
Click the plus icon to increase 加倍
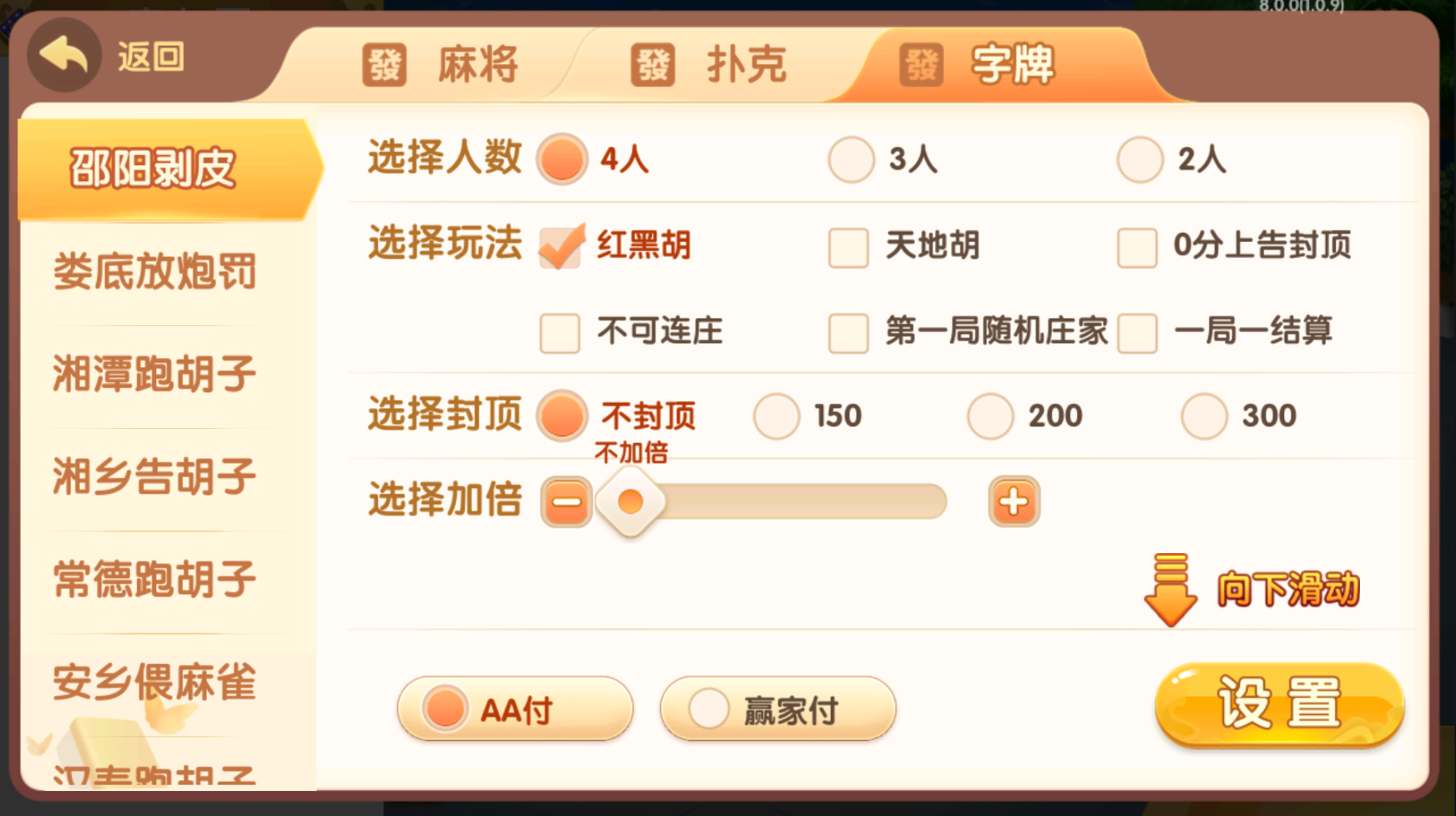pyautogui.click(x=1014, y=501)
